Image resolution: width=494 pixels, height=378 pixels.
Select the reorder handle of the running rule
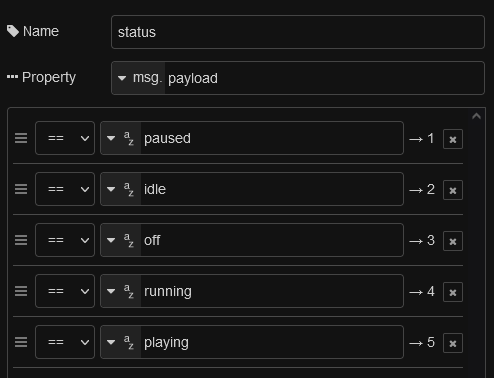pyautogui.click(x=21, y=291)
